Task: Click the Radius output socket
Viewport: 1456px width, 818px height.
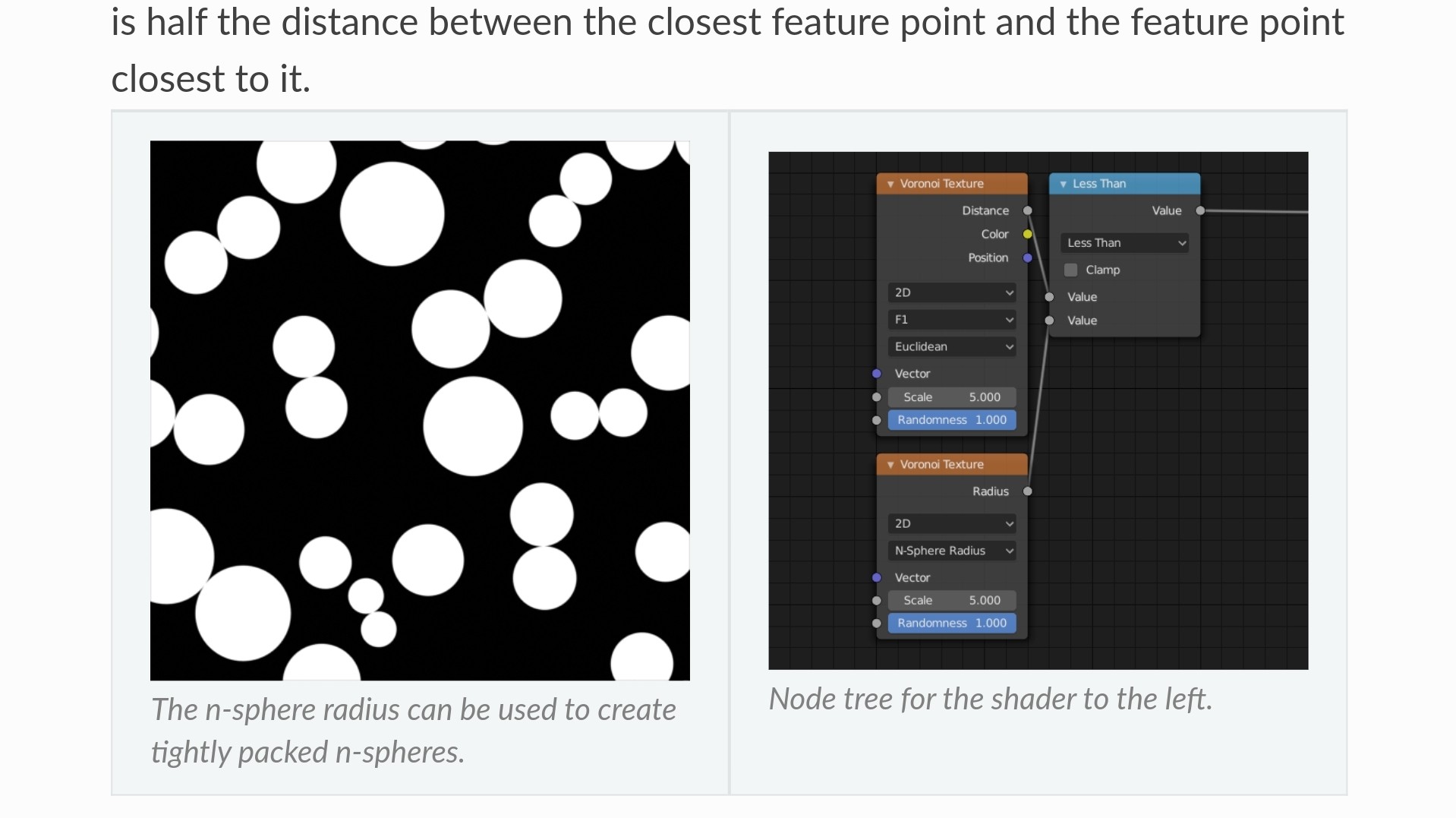Action: point(1027,491)
